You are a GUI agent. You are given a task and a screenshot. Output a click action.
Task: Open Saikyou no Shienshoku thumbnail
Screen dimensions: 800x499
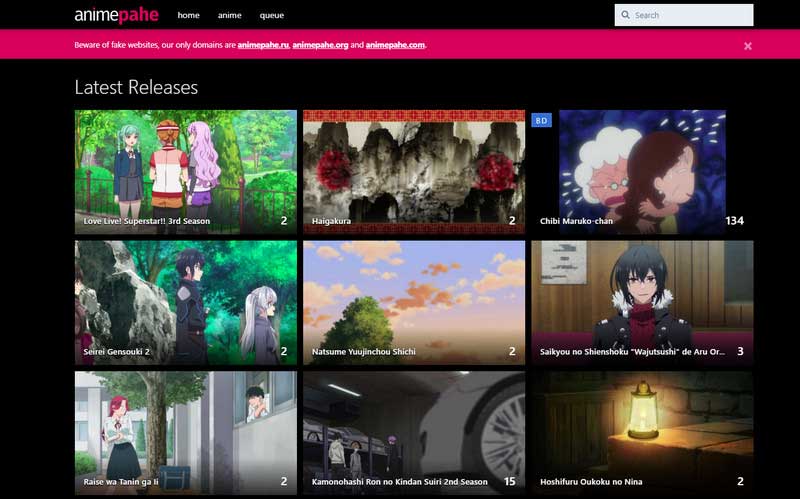642,303
